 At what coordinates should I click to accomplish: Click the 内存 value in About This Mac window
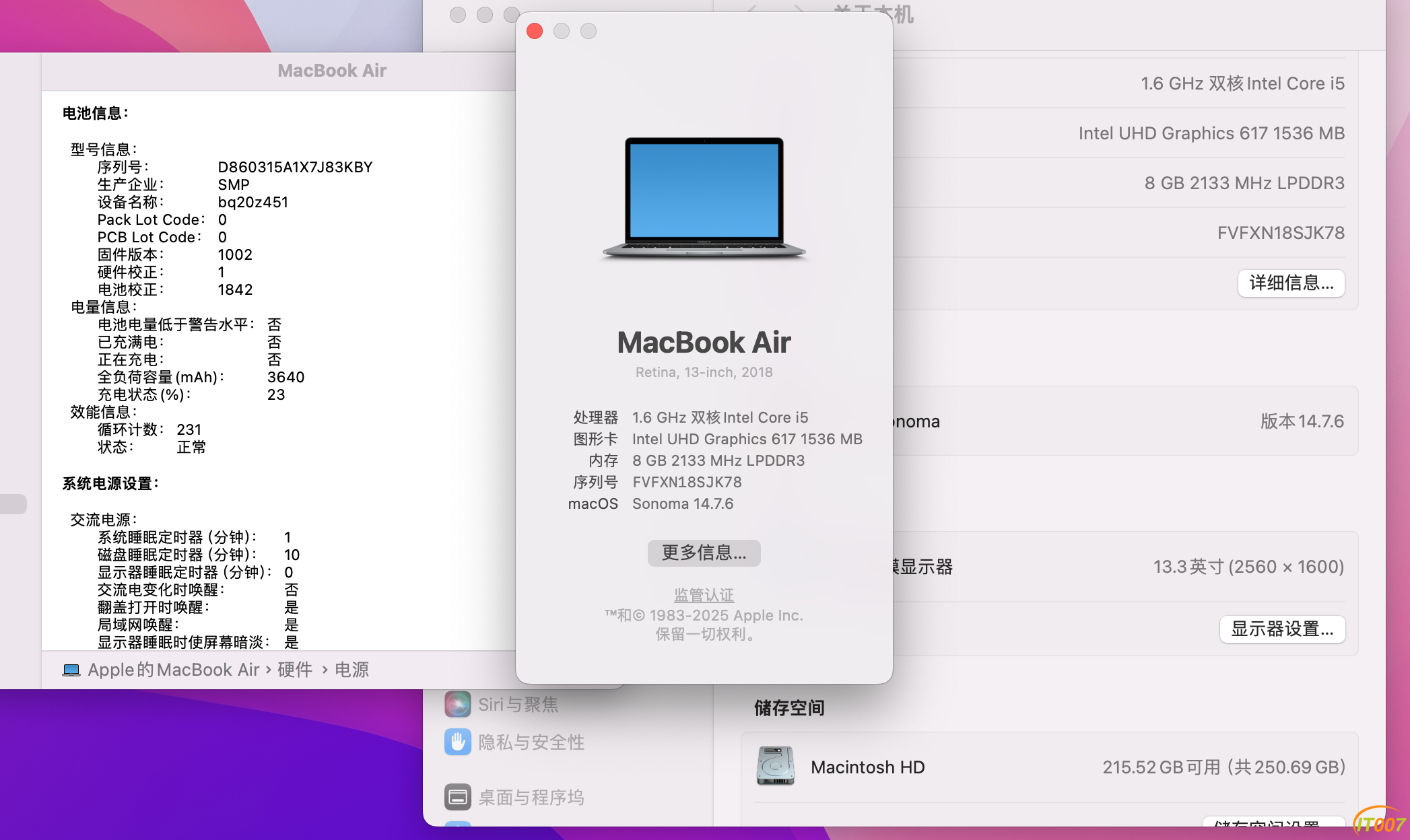coord(718,460)
